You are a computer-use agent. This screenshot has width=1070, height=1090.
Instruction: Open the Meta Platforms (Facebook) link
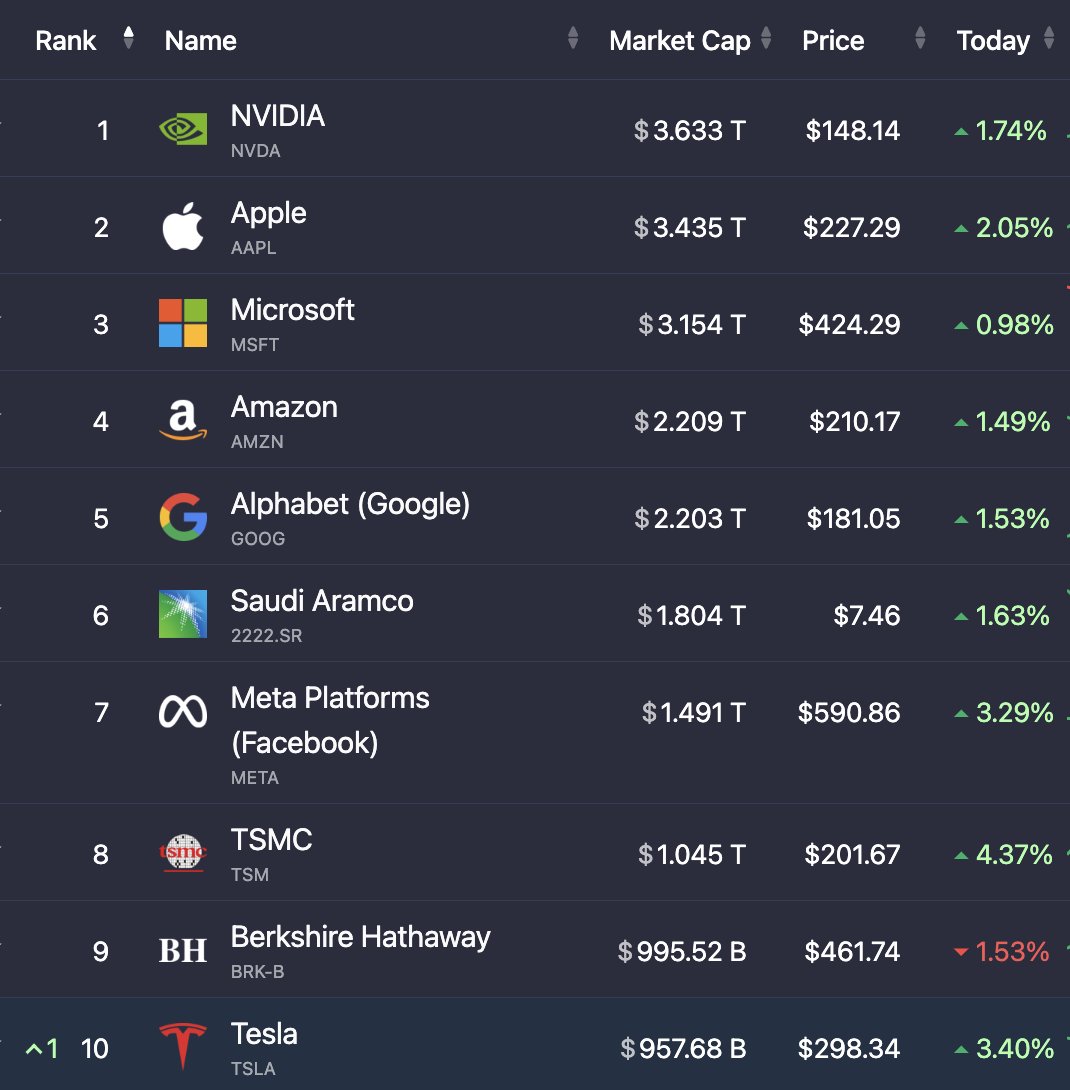[330, 720]
